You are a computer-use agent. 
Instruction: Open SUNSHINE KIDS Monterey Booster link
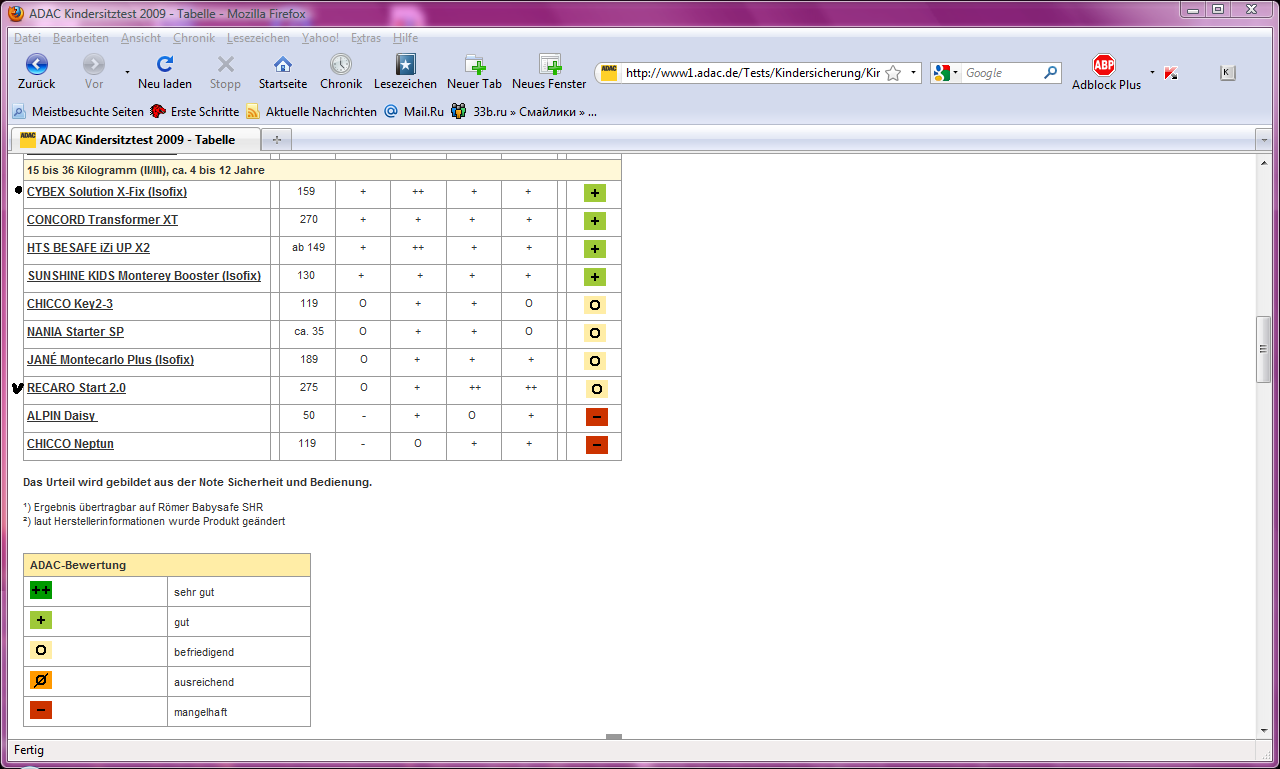click(144, 276)
